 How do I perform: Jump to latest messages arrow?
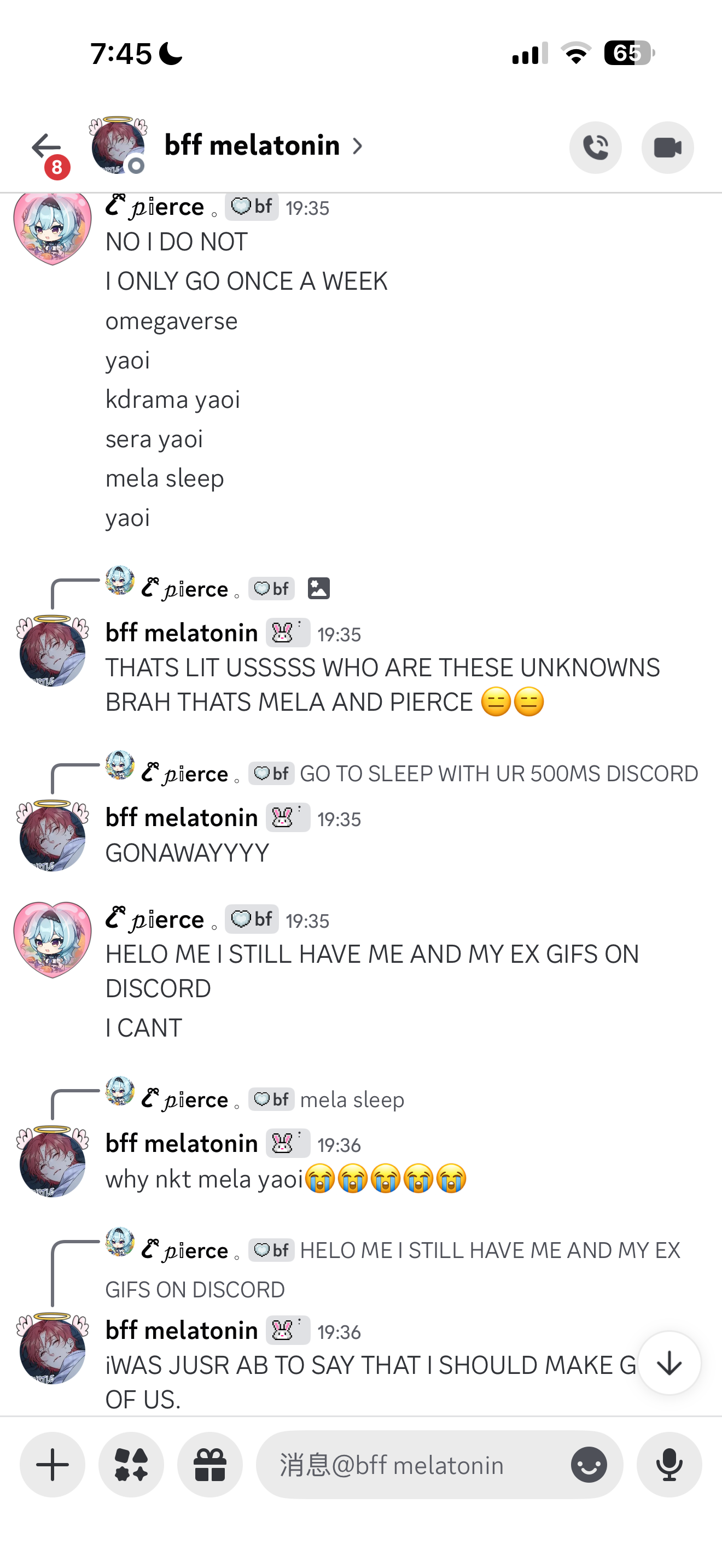click(x=669, y=1363)
